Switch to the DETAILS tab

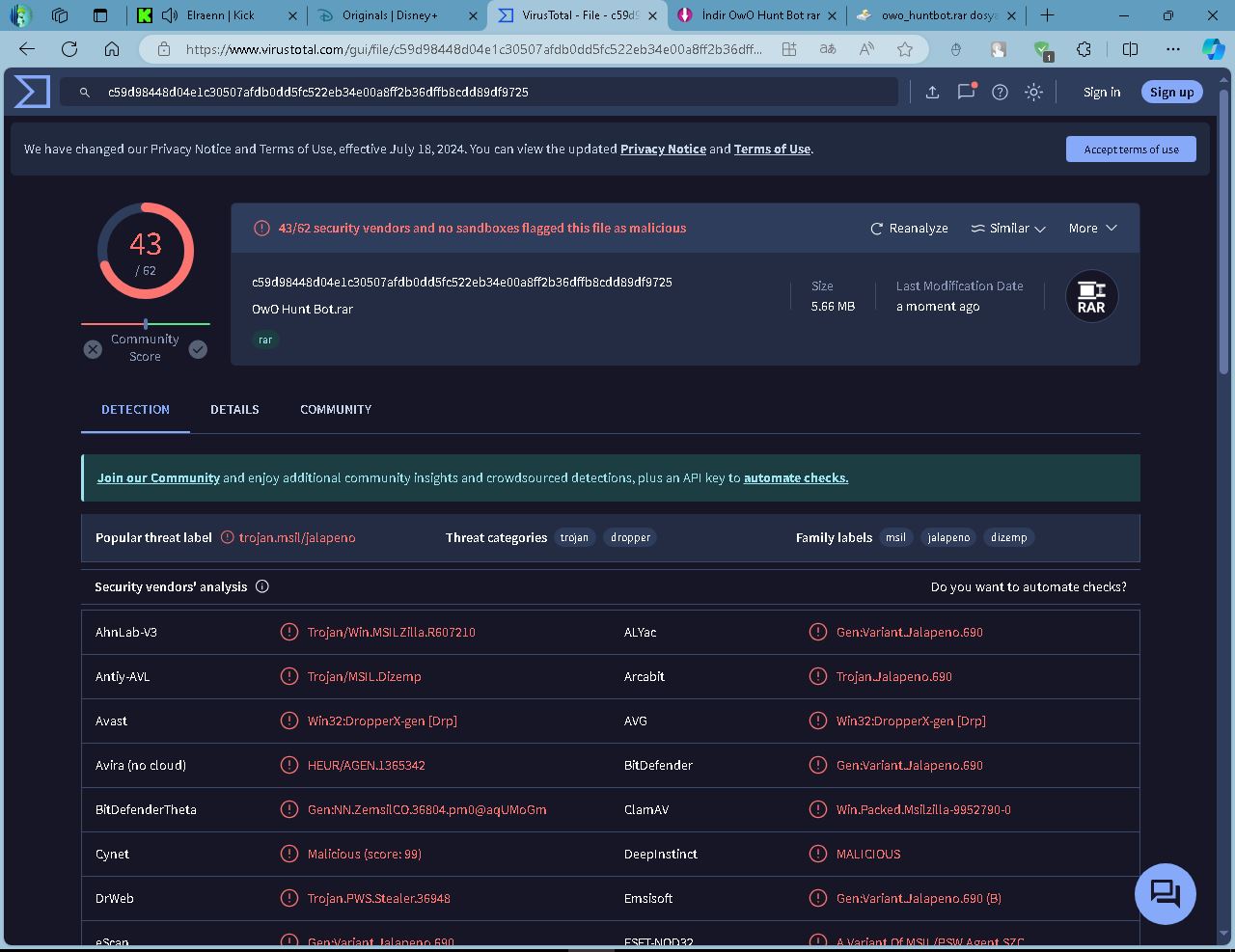pyautogui.click(x=234, y=410)
